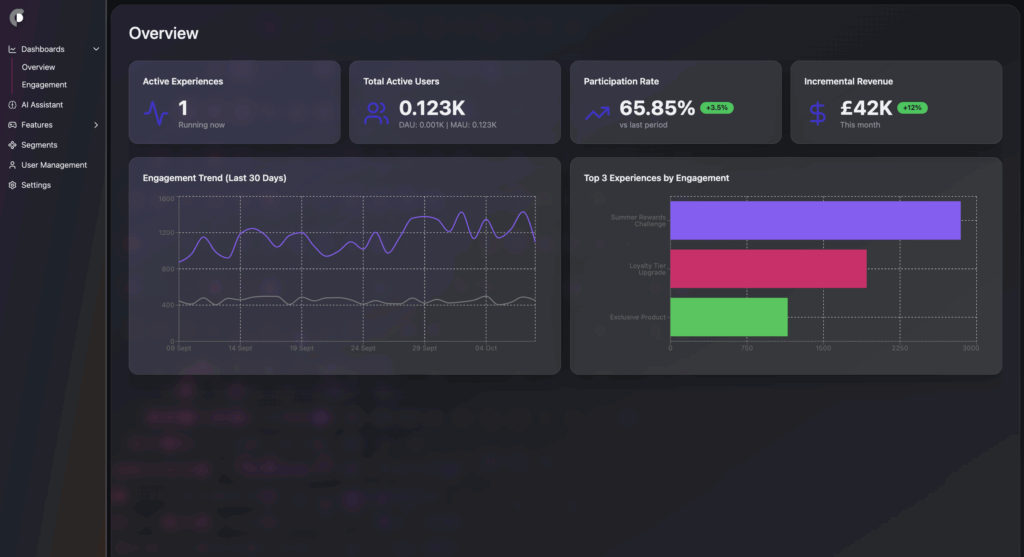
Task: Click the Segments icon in sidebar
Action: point(12,145)
